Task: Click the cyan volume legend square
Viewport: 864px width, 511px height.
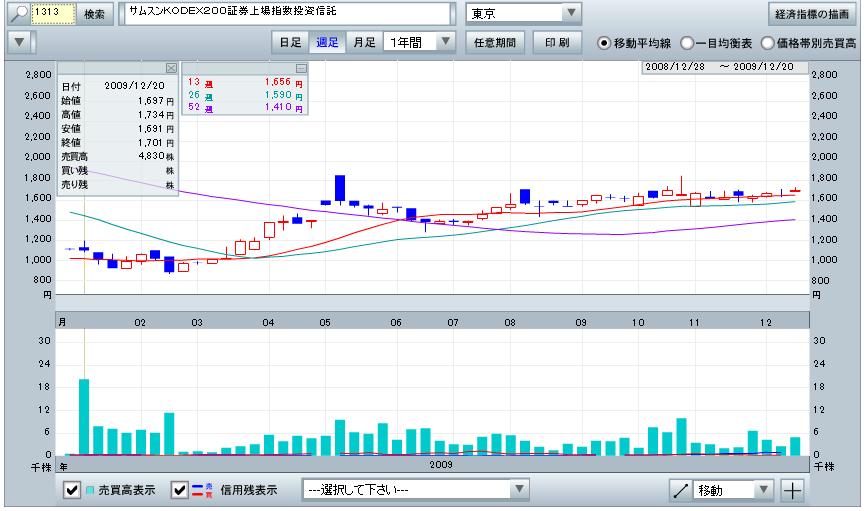Action: point(91,491)
